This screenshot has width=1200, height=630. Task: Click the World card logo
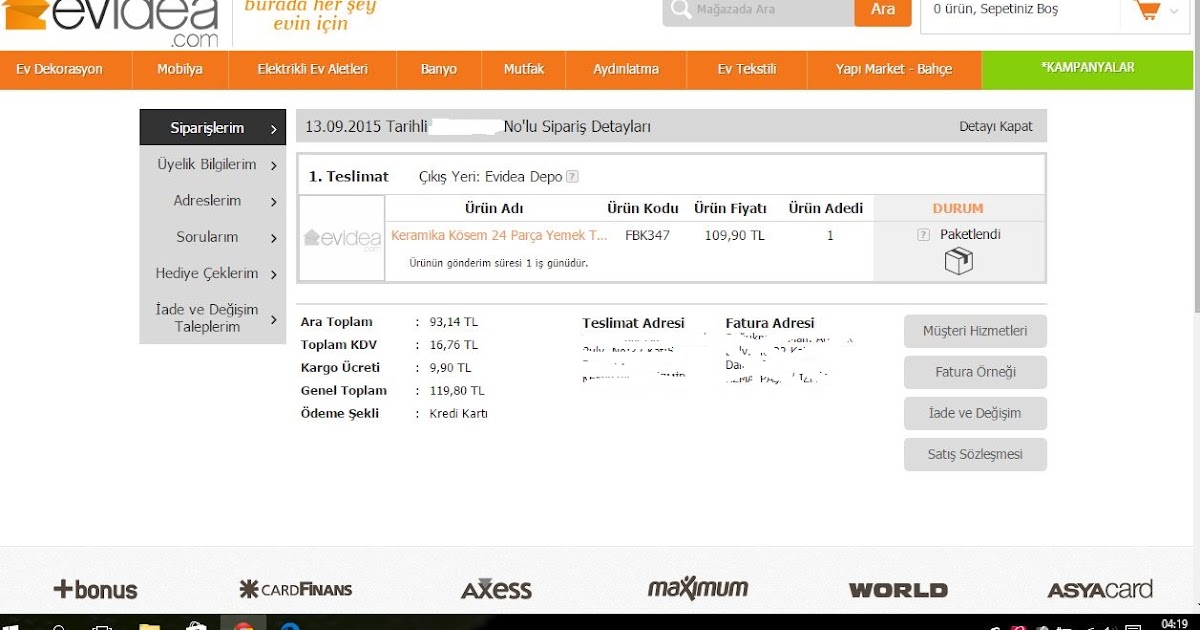pos(898,590)
